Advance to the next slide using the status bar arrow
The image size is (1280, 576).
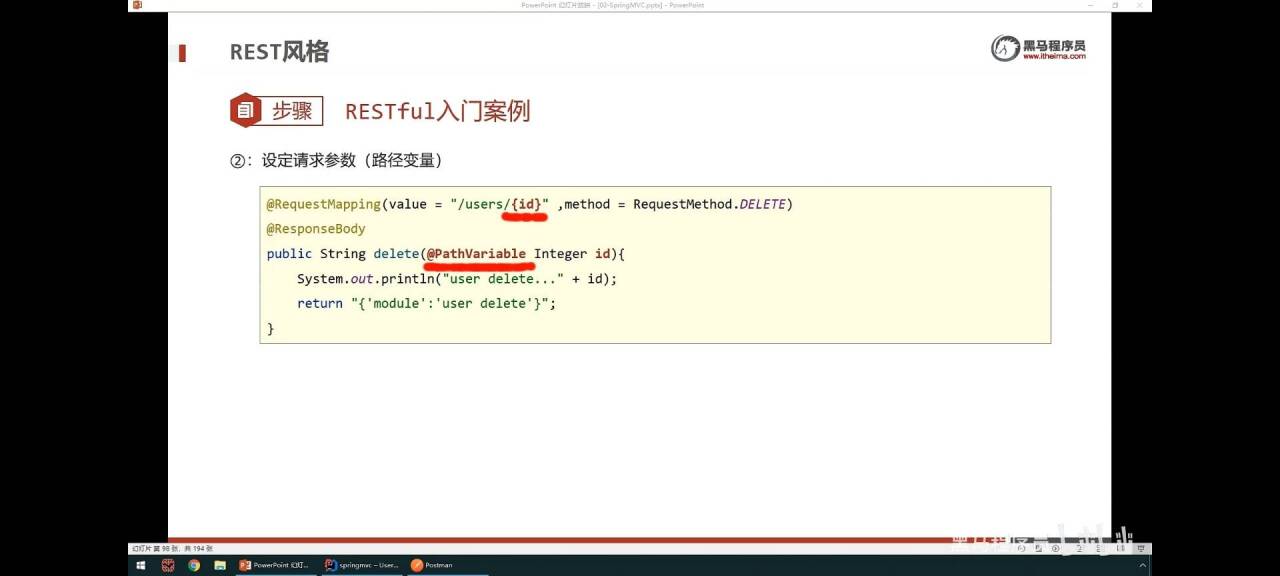(x=1055, y=548)
